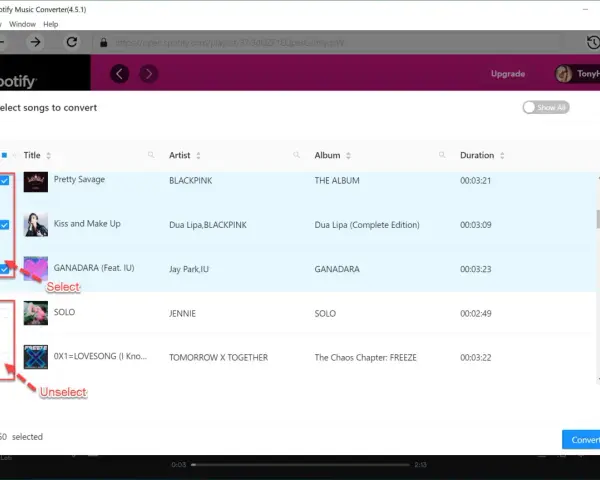Open the Window menu
Screen dimensions: 600x480
[22, 24]
